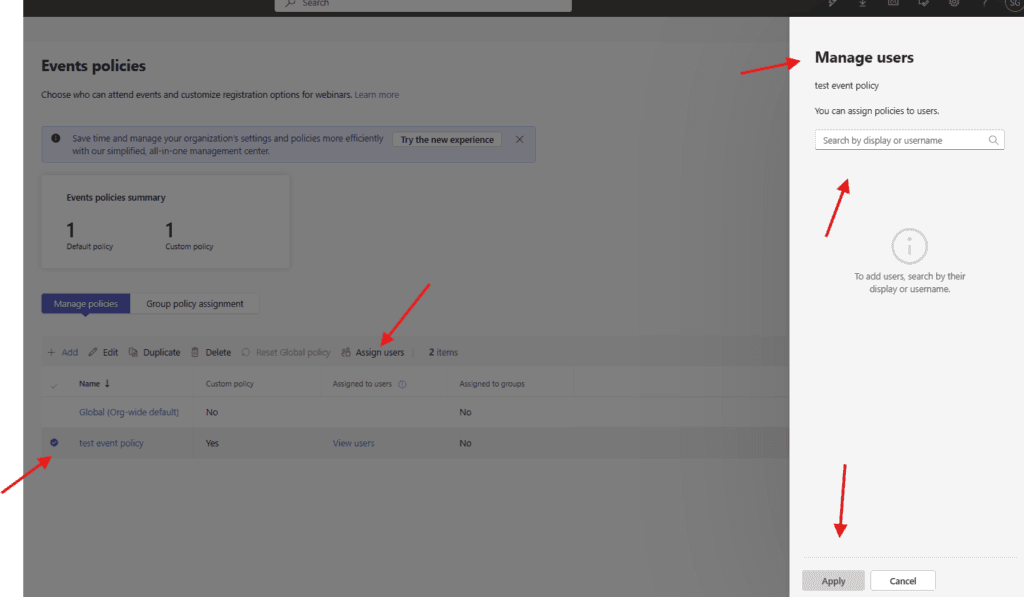Image resolution: width=1024 pixels, height=597 pixels.
Task: Sort by the Name column arrow
Action: [x=107, y=384]
